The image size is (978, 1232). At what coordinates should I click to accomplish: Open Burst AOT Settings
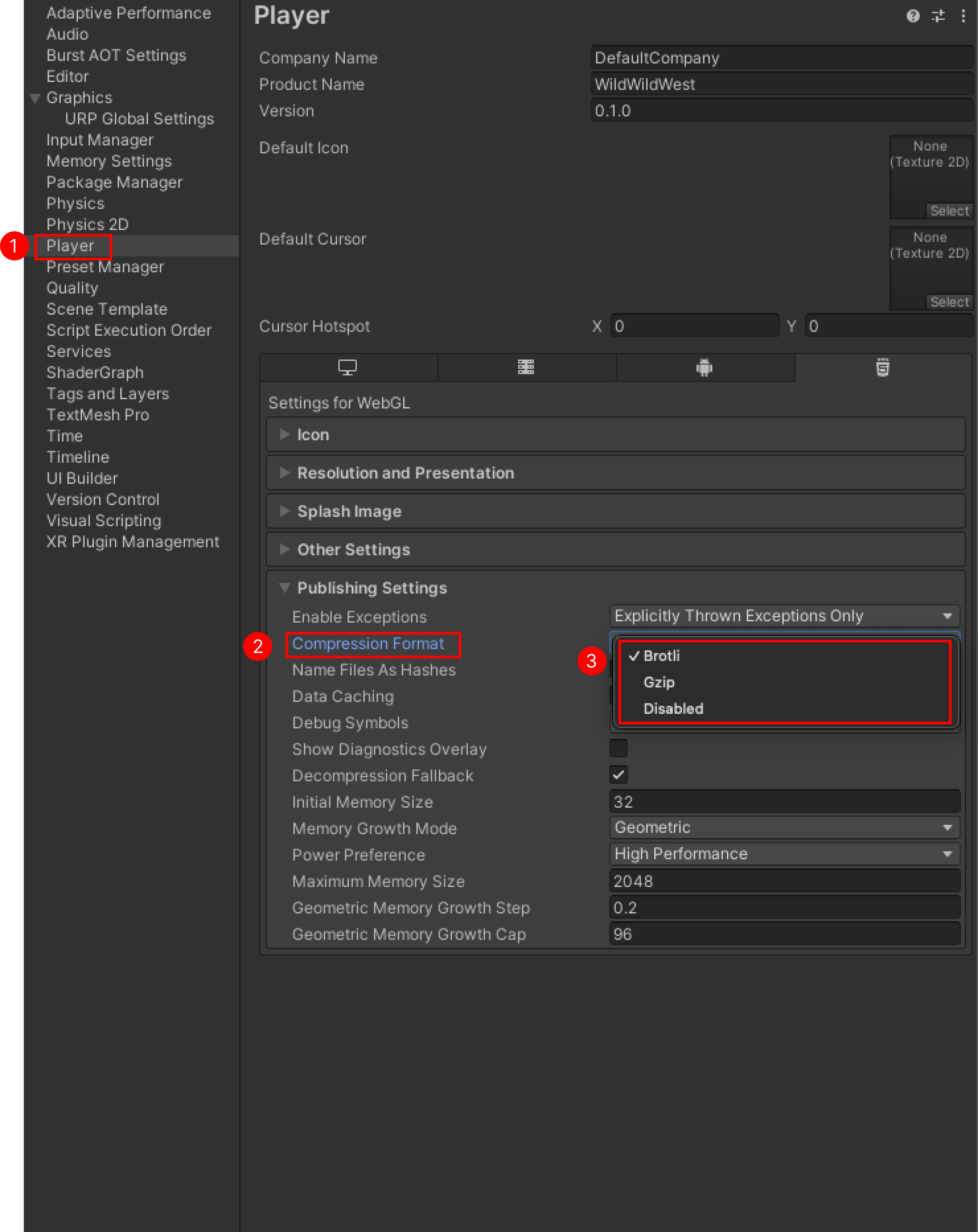(x=117, y=56)
